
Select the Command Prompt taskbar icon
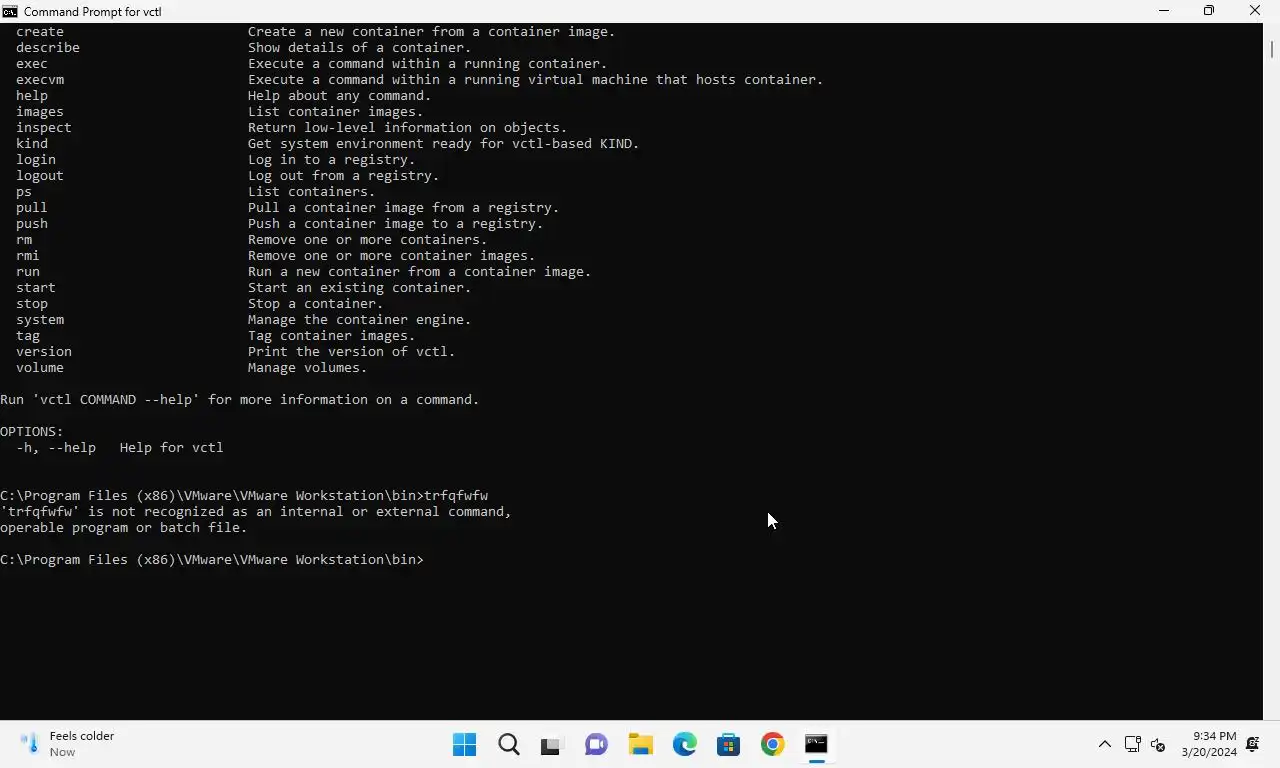coord(816,744)
